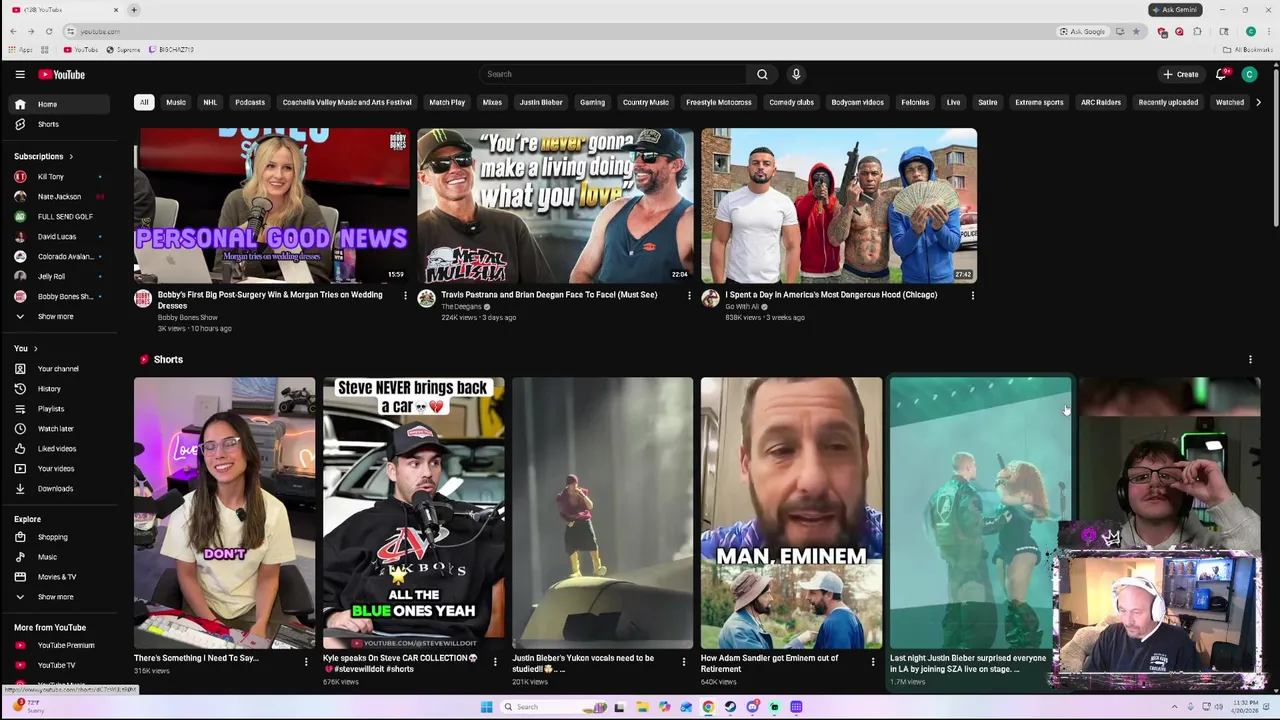Play the Adam Sandler Eminem short
Screen dimensions: 1280x720
click(x=791, y=513)
